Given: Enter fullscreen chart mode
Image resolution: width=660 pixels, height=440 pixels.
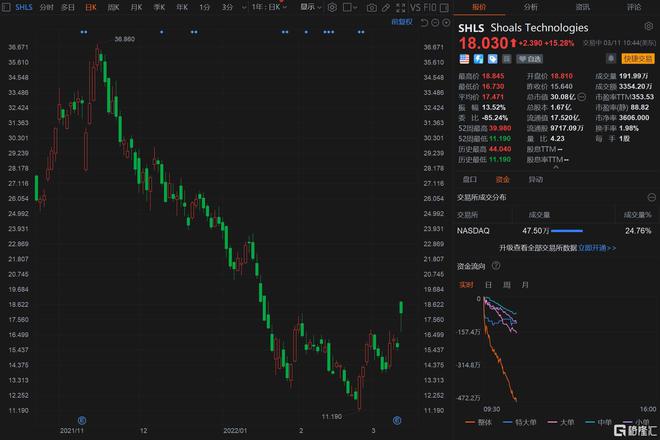Looking at the screenshot, I should tap(401, 8).
